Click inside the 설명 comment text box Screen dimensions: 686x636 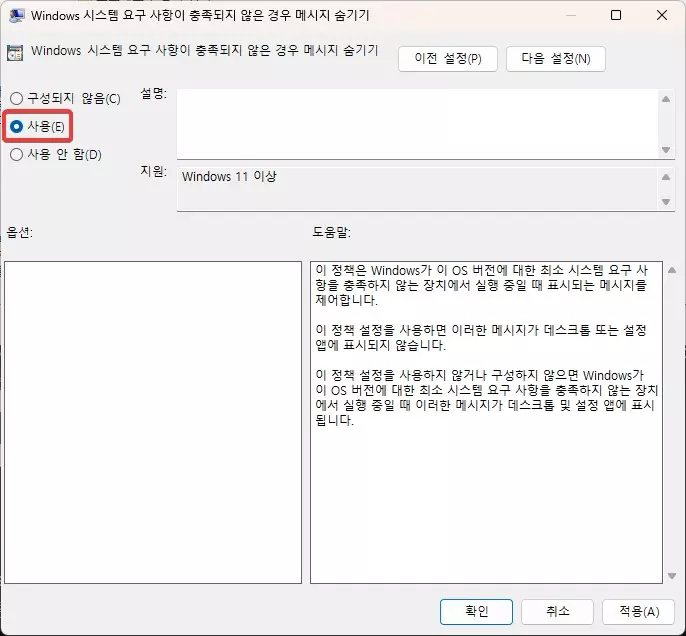(x=418, y=124)
